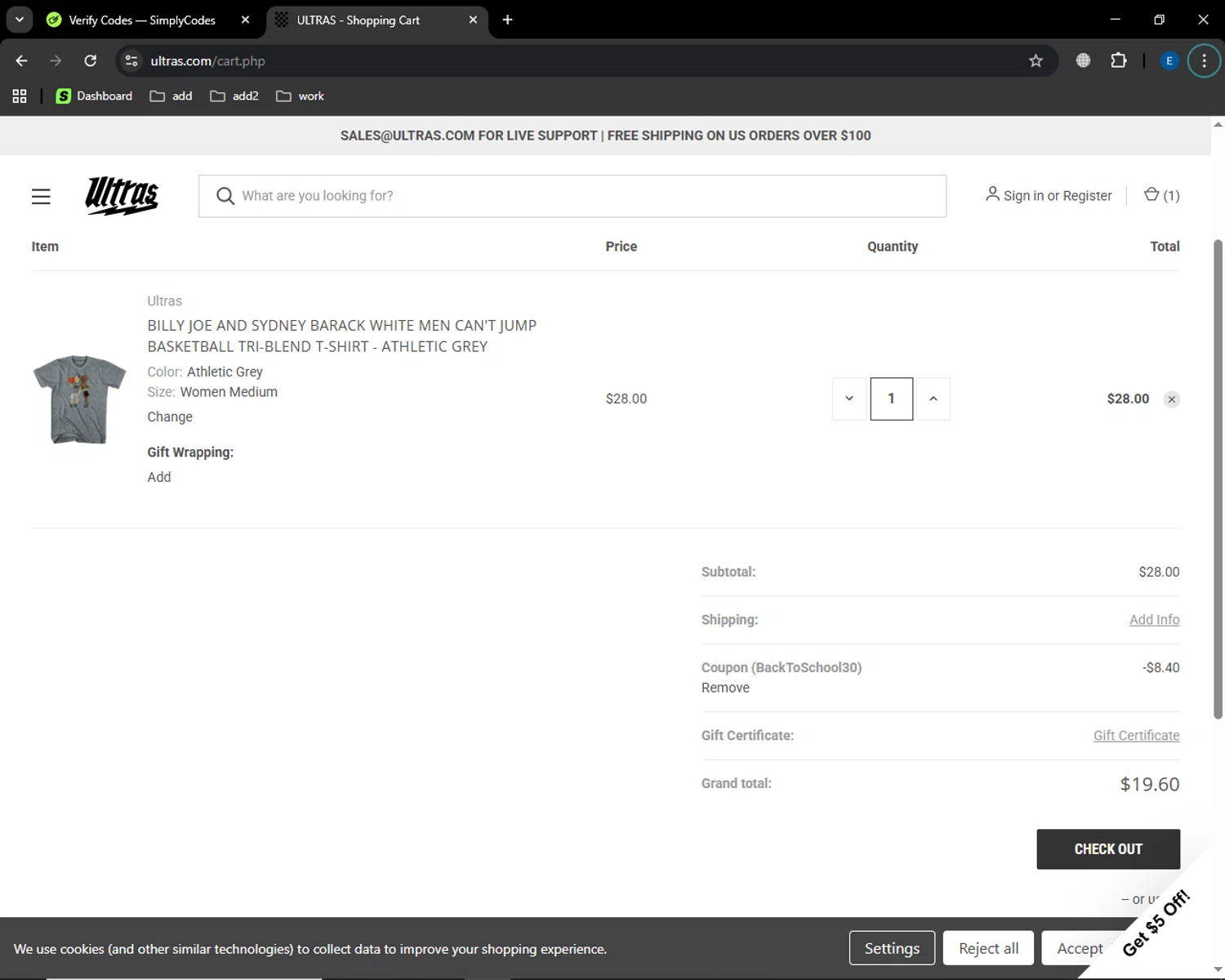This screenshot has height=980, width=1225.
Task: Open the hamburger navigation menu
Action: 41,196
